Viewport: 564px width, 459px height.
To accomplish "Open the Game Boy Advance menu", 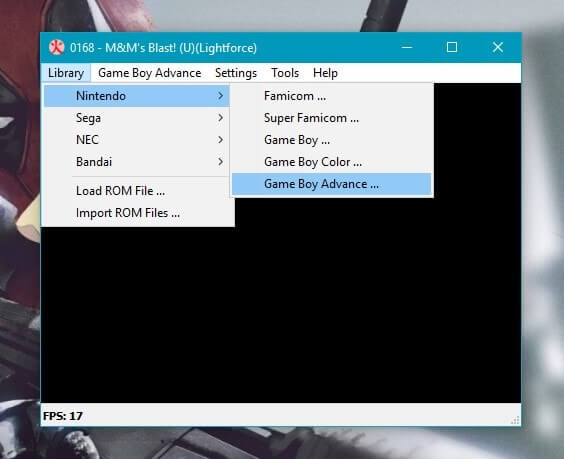I will pyautogui.click(x=150, y=73).
